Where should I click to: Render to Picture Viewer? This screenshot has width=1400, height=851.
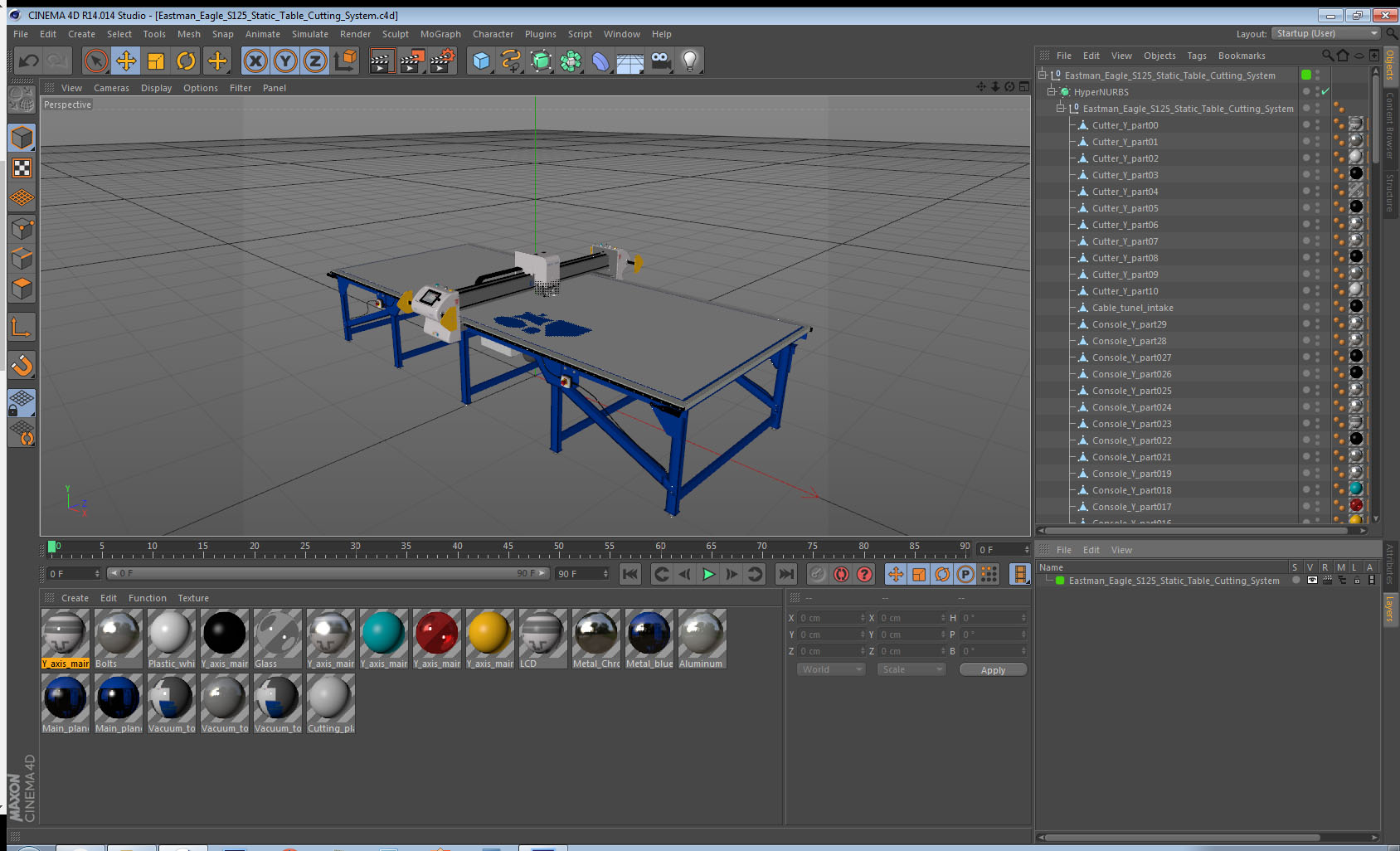pos(412,61)
